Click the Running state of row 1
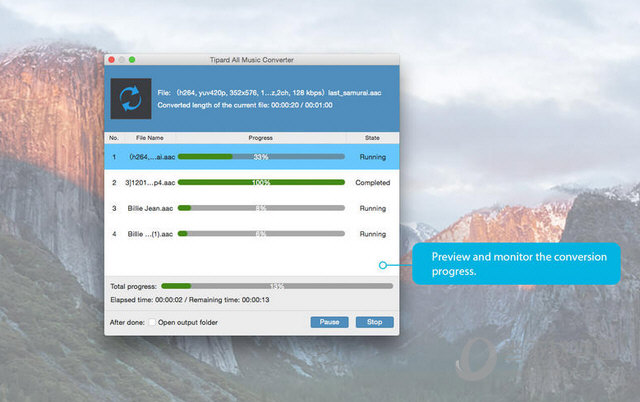The height and width of the screenshot is (402, 640). pyautogui.click(x=373, y=157)
